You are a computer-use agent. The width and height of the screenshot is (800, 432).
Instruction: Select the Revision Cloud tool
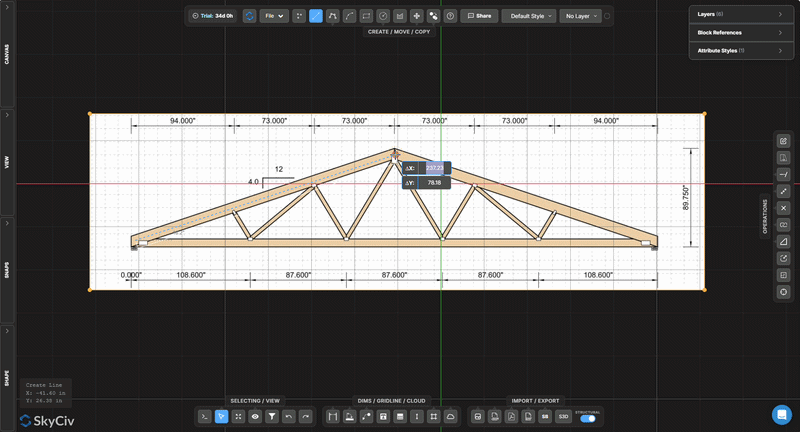(451, 417)
